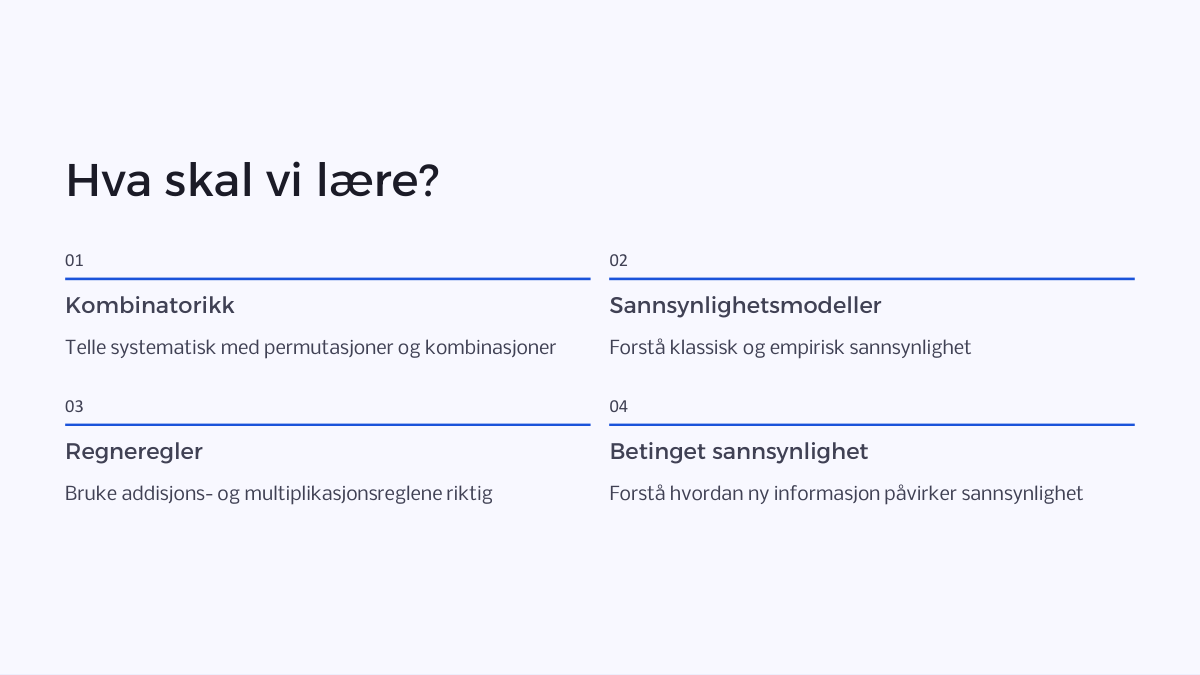Click the blue divider line above Kombinatorikk
The width and height of the screenshot is (1200, 675).
point(327,279)
